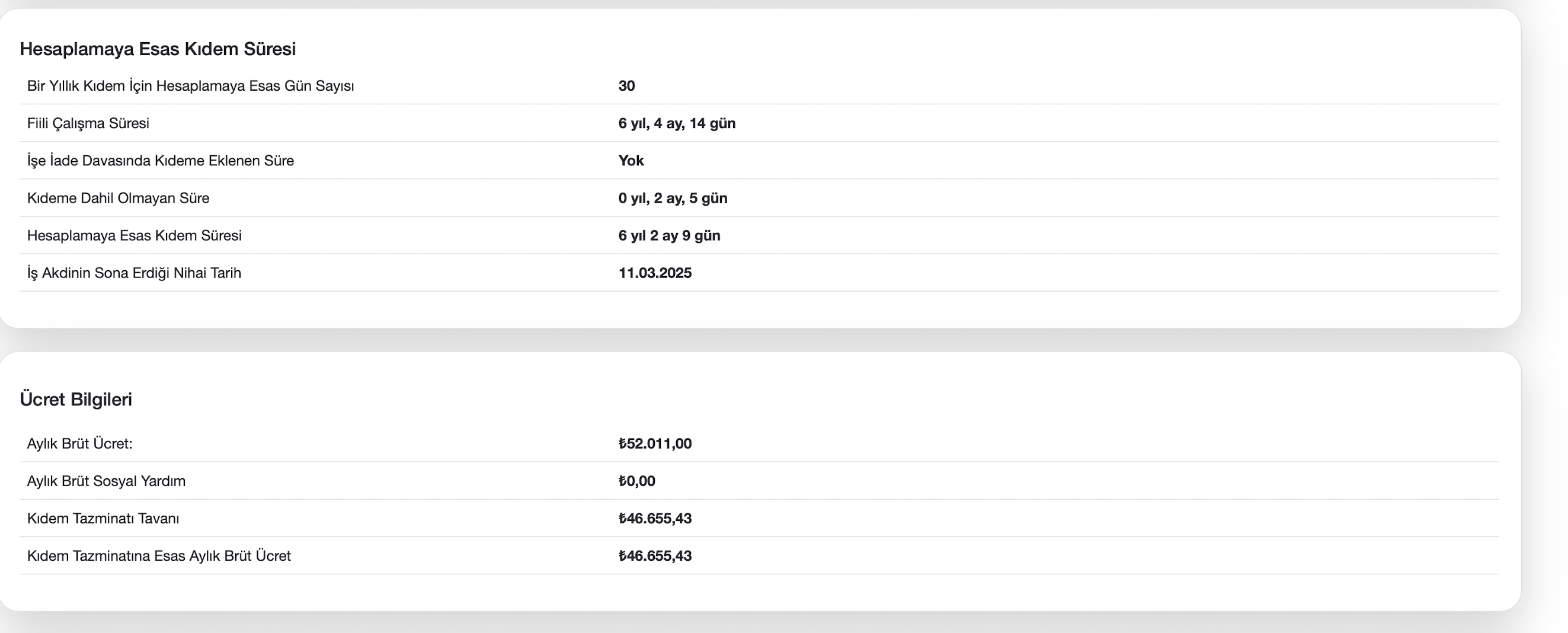Click the "Aylık Brüt Ücret:" label
The width and height of the screenshot is (1568, 633).
click(80, 444)
